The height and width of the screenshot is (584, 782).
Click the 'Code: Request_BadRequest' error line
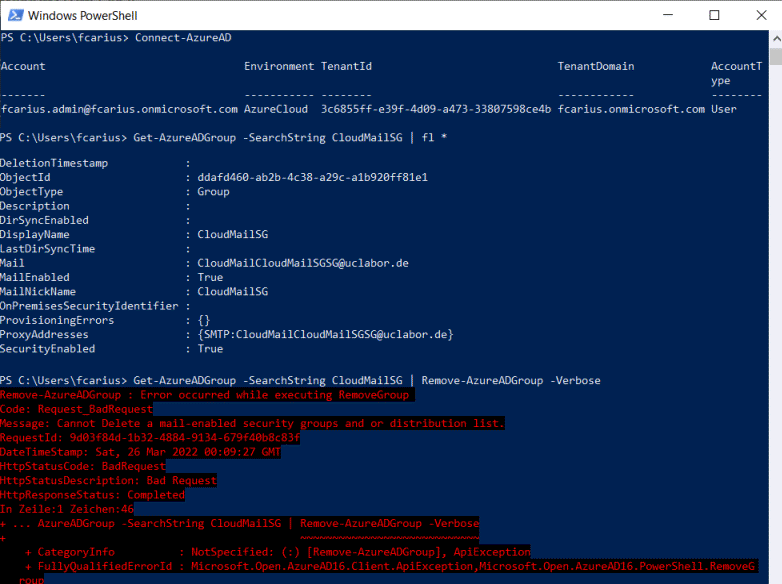point(76,409)
